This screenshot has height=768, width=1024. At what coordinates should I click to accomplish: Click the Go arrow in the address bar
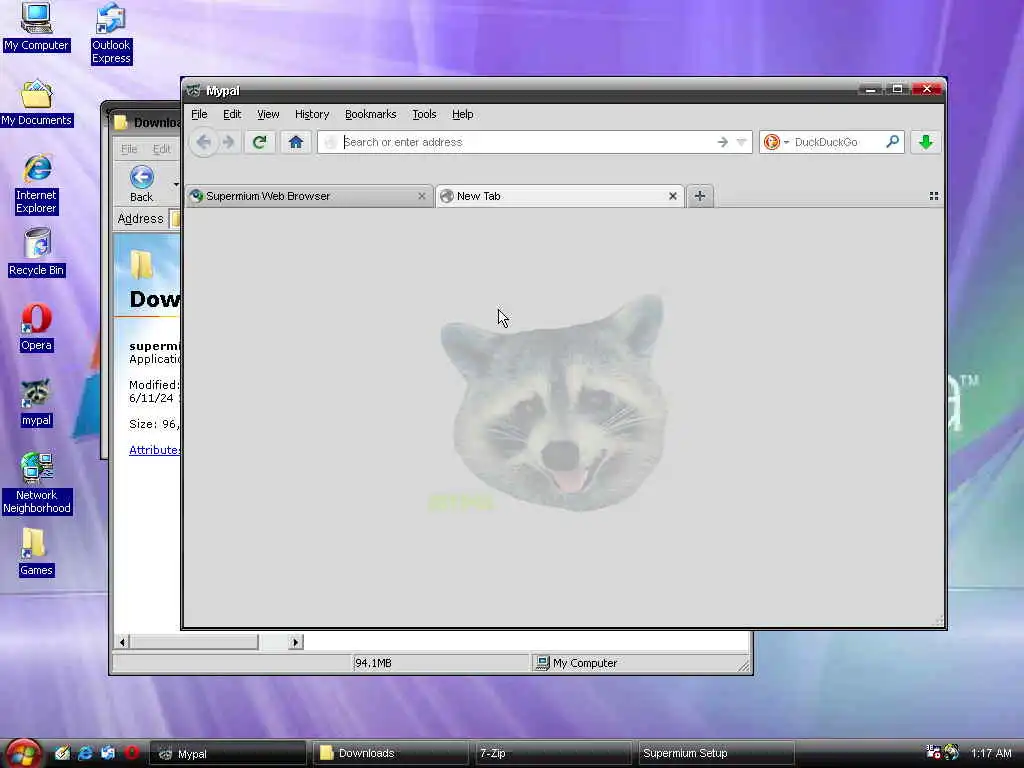click(x=722, y=142)
